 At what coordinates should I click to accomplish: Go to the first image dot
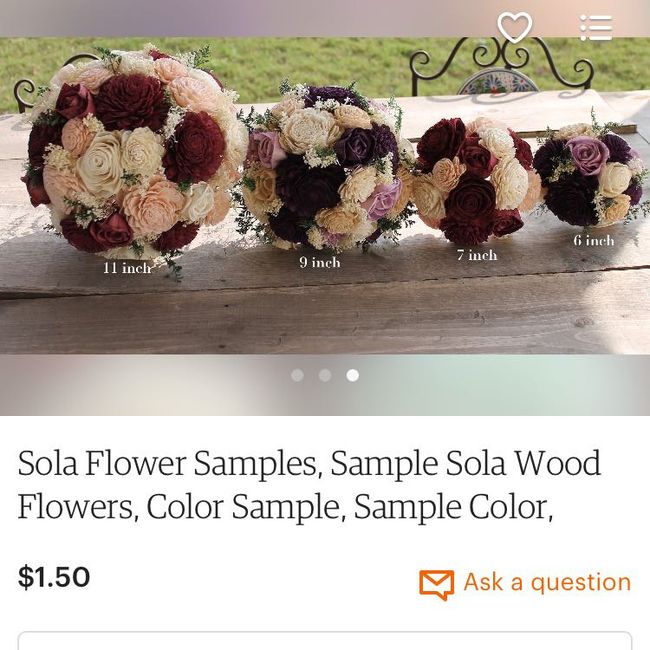(297, 375)
